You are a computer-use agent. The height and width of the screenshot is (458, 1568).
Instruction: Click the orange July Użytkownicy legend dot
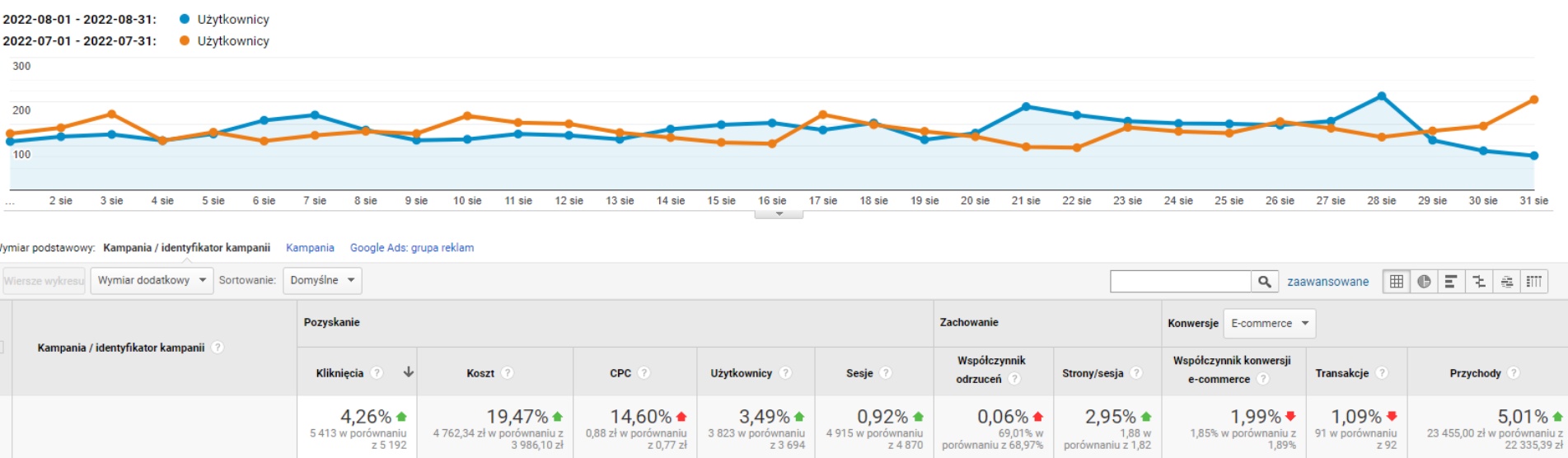pos(185,40)
